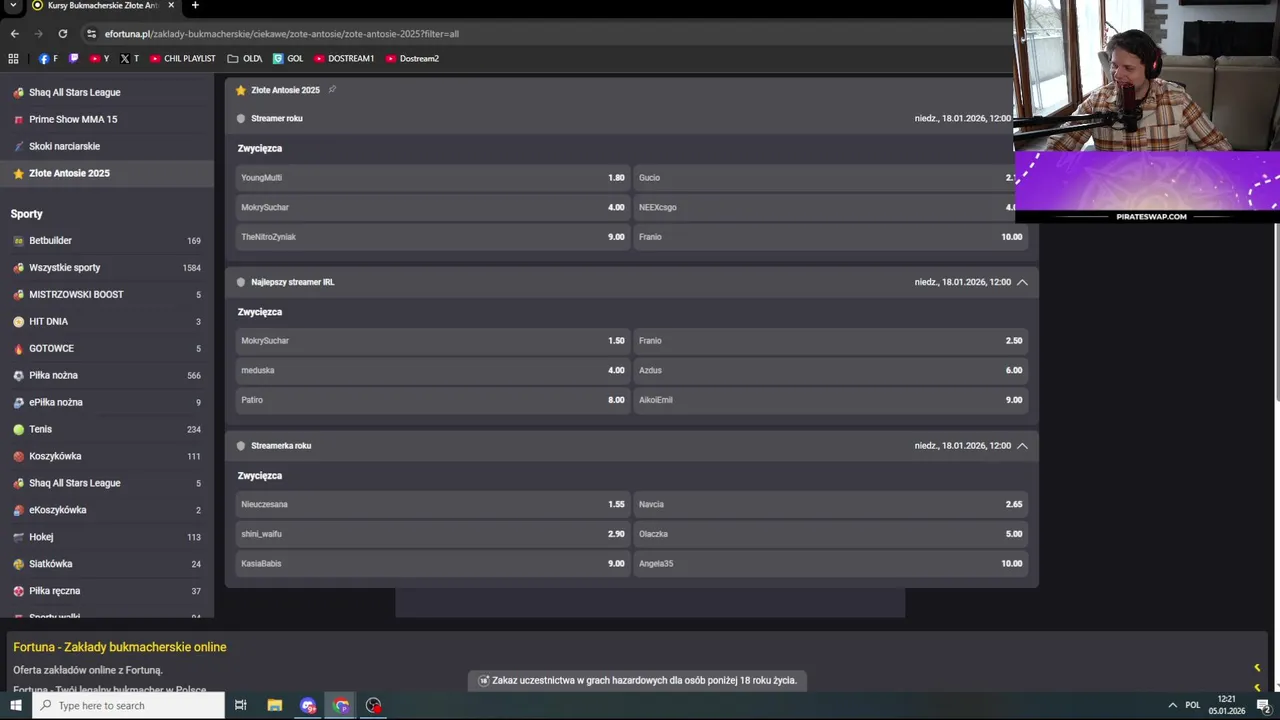Collapse the Najlepszy streamer IRL market
This screenshot has width=1280, height=720.
[1022, 282]
